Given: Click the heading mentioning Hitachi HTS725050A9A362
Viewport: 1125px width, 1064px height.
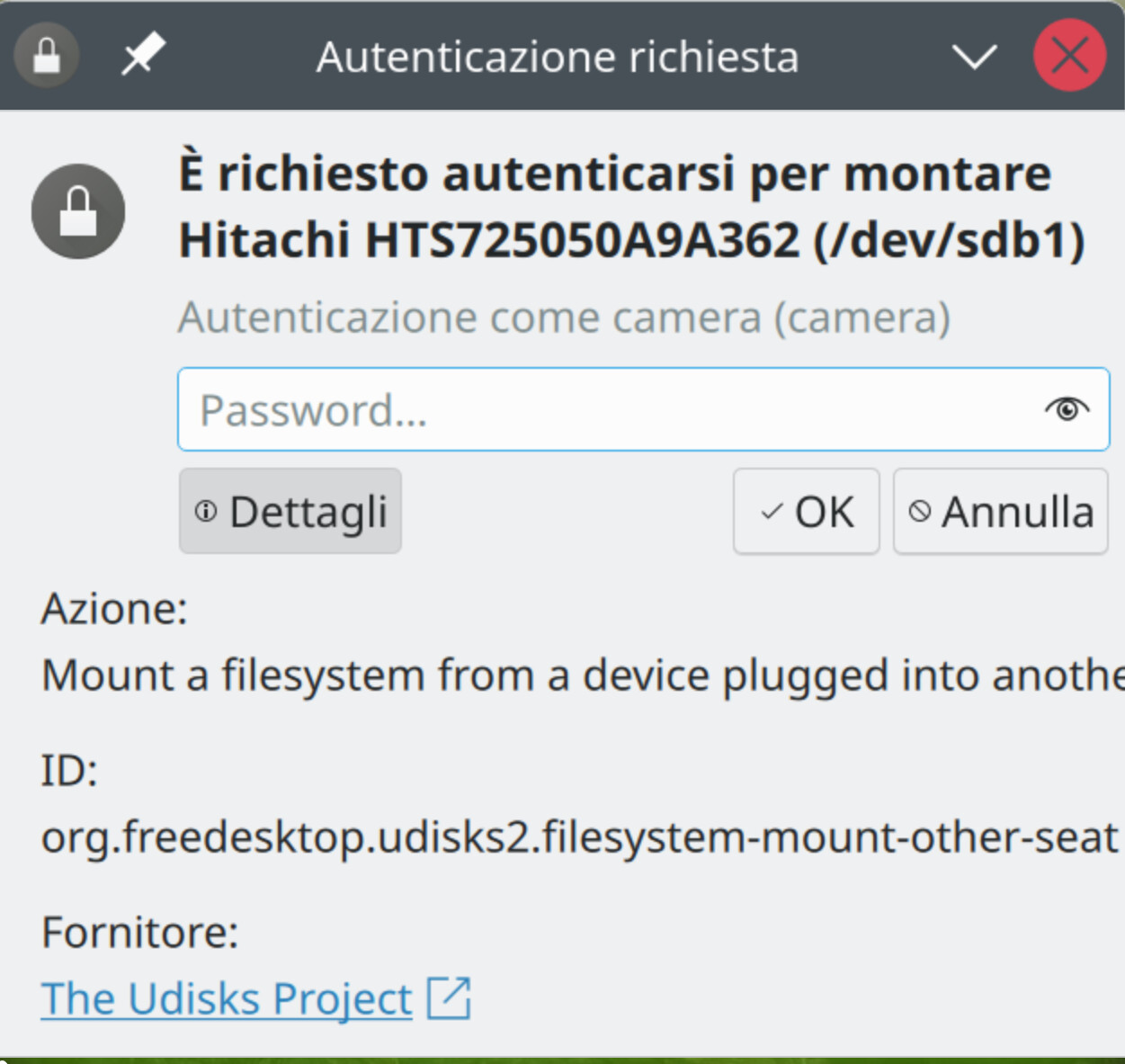Looking at the screenshot, I should pyautogui.click(x=631, y=207).
